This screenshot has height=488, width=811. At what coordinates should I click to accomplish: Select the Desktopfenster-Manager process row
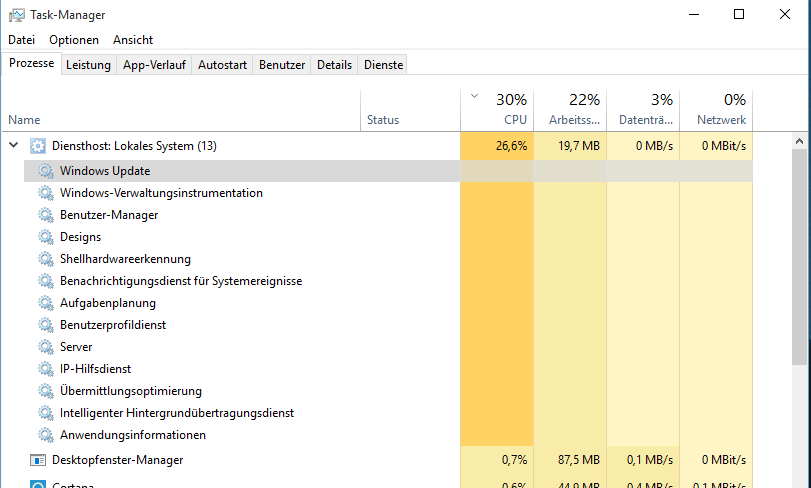(378, 460)
